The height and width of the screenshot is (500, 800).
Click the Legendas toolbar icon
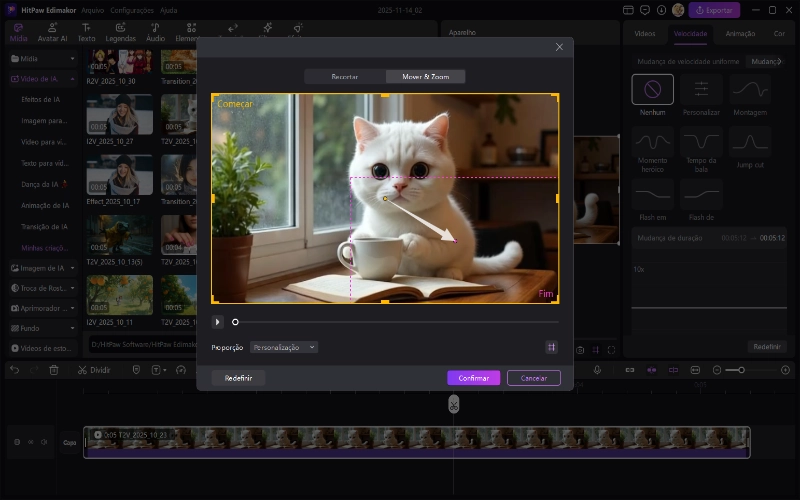click(x=122, y=31)
